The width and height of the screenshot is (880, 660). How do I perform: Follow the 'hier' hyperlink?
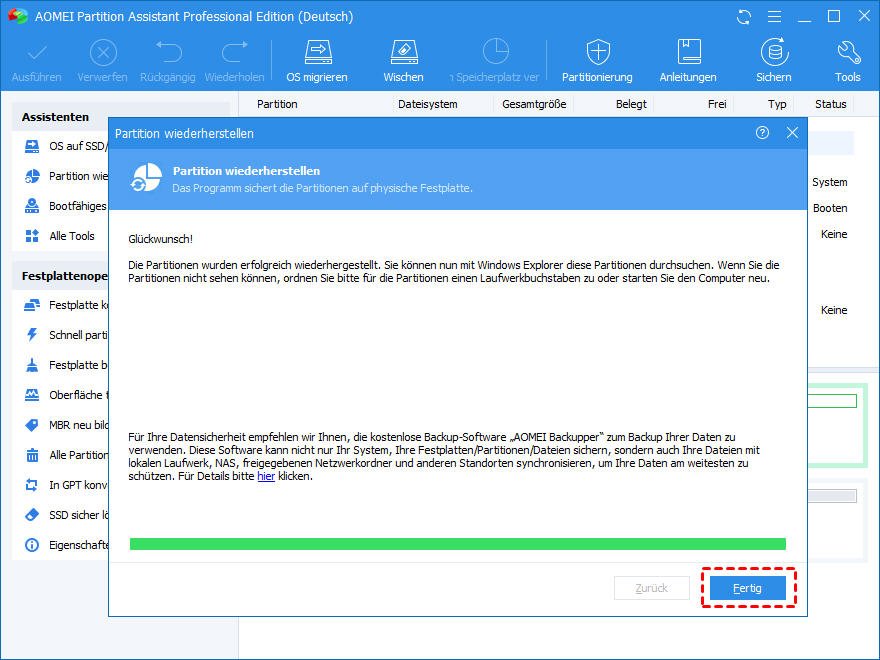pyautogui.click(x=266, y=476)
